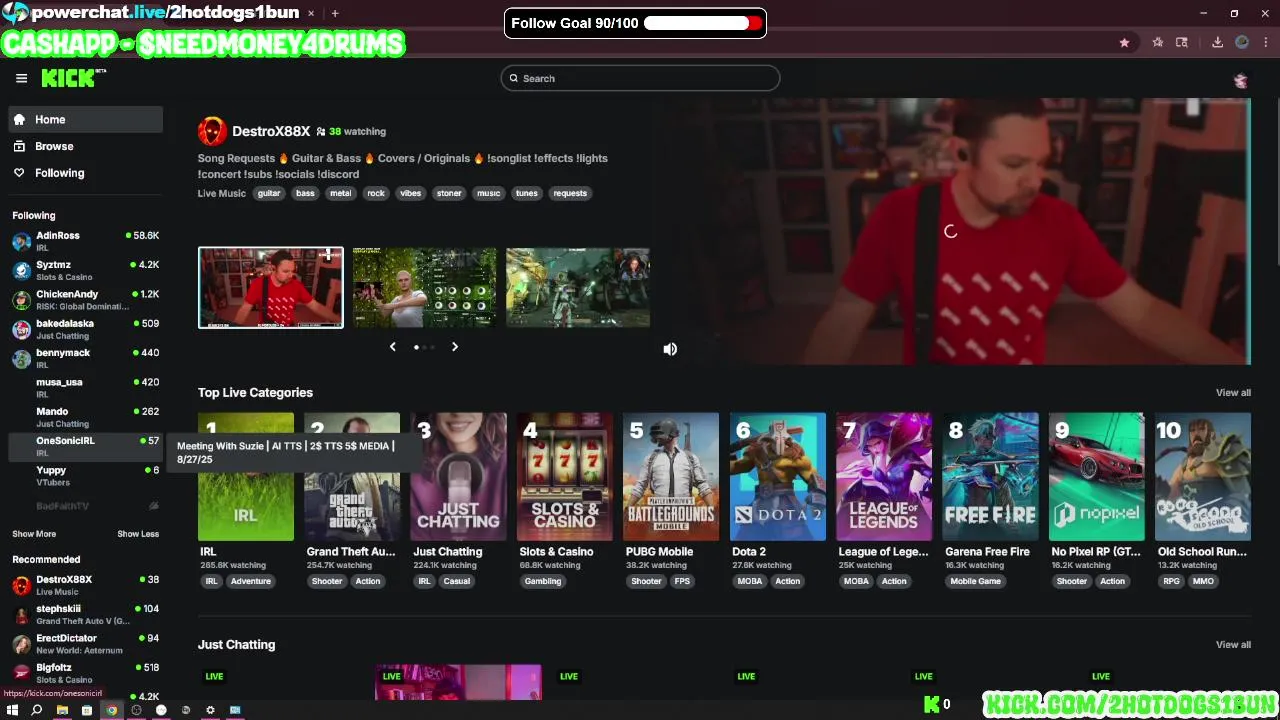Open the Browse section

tap(85, 146)
